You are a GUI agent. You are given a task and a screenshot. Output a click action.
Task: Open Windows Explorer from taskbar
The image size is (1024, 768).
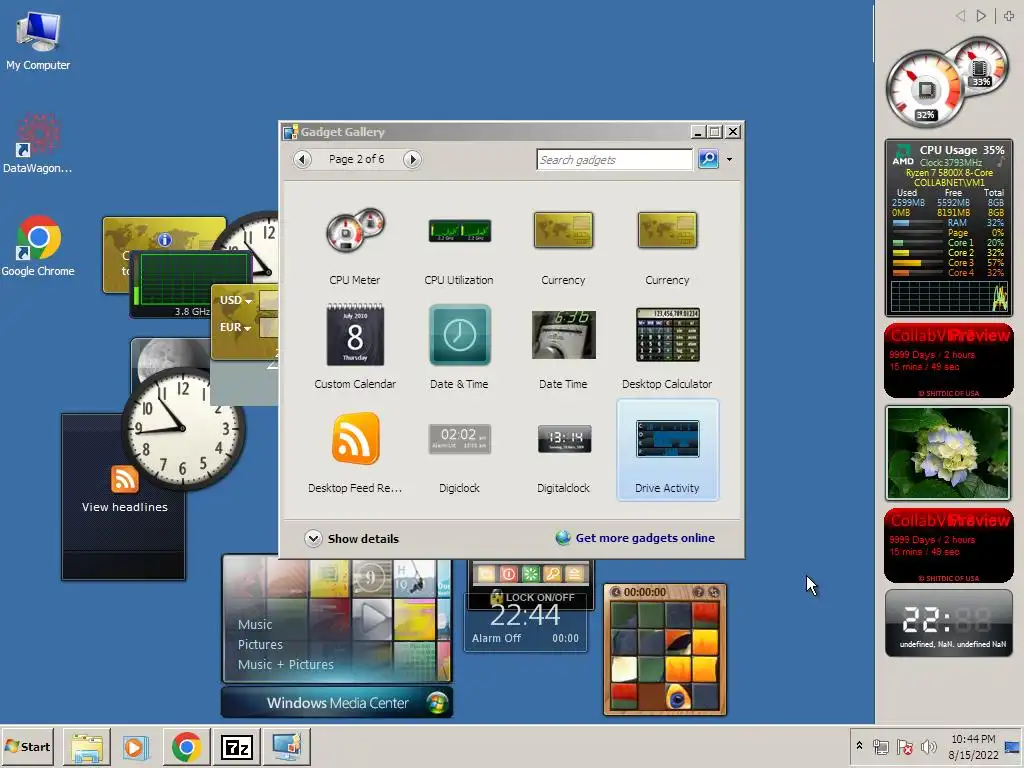pyautogui.click(x=87, y=746)
